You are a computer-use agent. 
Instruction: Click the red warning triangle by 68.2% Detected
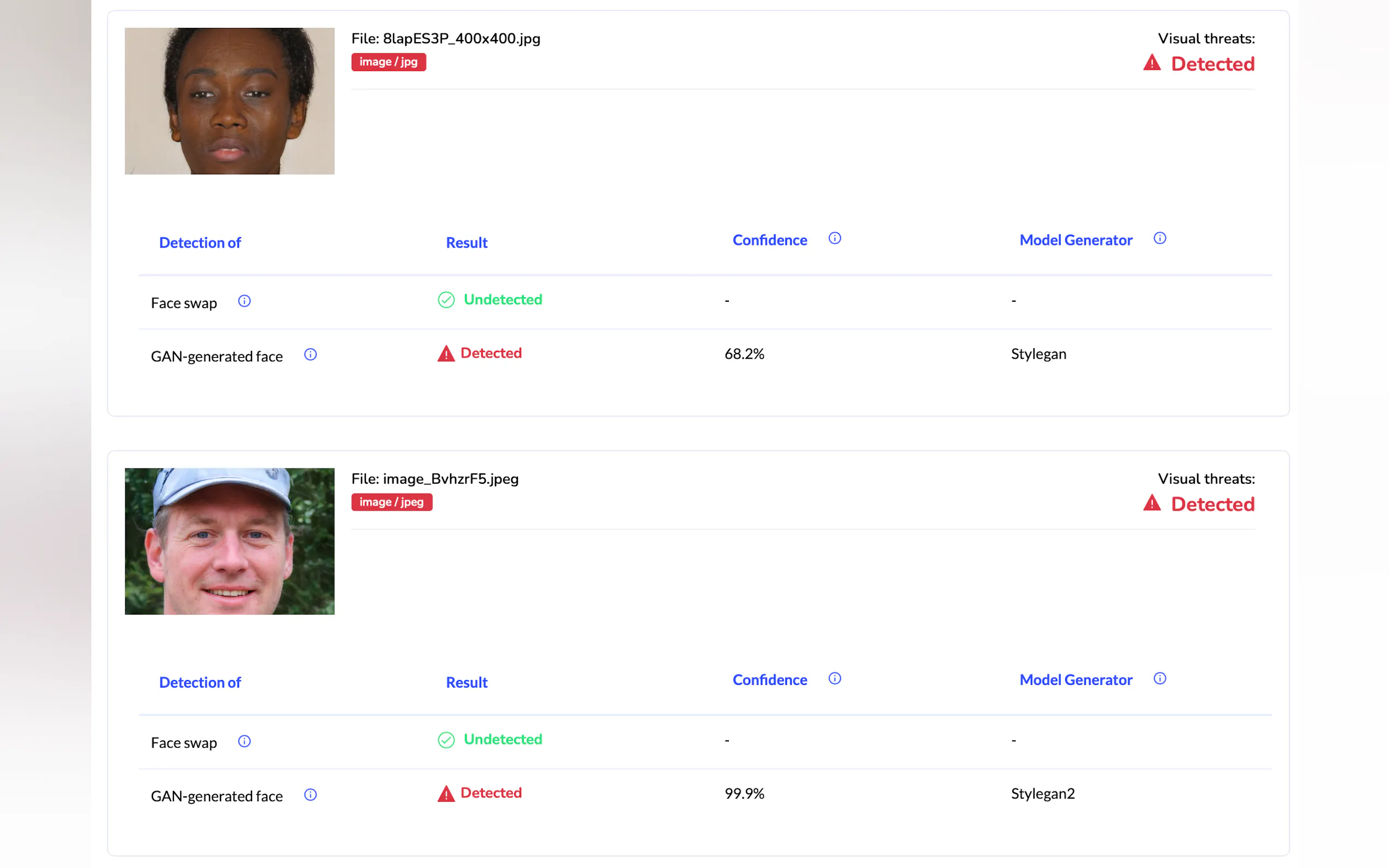(x=446, y=354)
